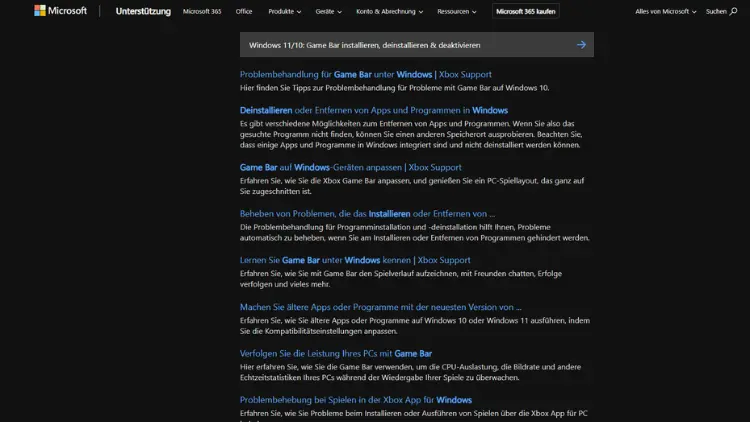
Task: Open 'Verfolgen Sie die Leistung Ihres PCs' result
Action: 336,353
